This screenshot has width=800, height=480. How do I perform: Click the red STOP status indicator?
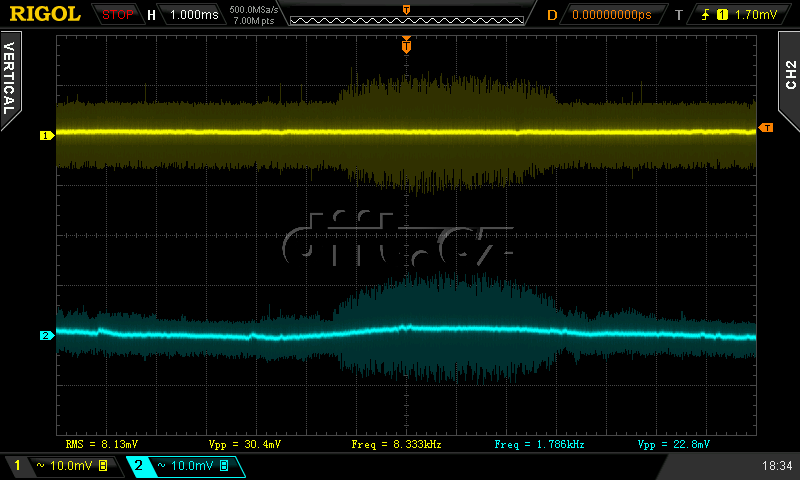(118, 15)
